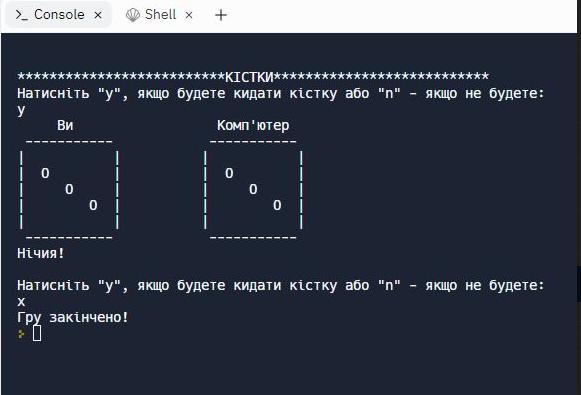Click the "Гру закінчено!" message
The width and height of the screenshot is (581, 395).
(x=73, y=318)
